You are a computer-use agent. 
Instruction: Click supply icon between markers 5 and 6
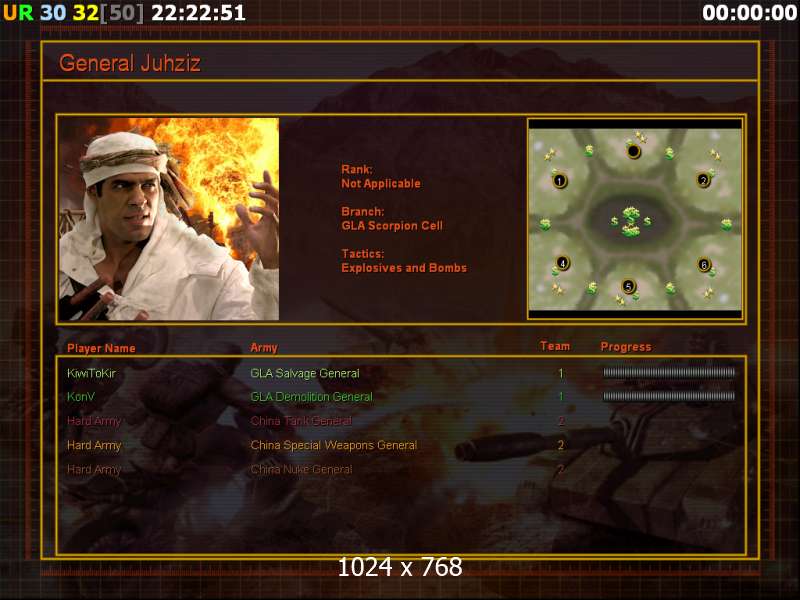click(670, 289)
